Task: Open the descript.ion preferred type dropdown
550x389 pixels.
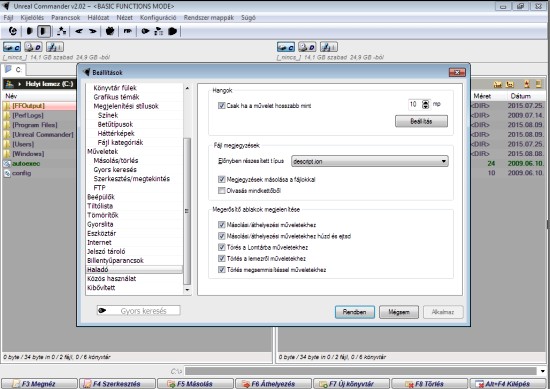Action: pyautogui.click(x=370, y=161)
